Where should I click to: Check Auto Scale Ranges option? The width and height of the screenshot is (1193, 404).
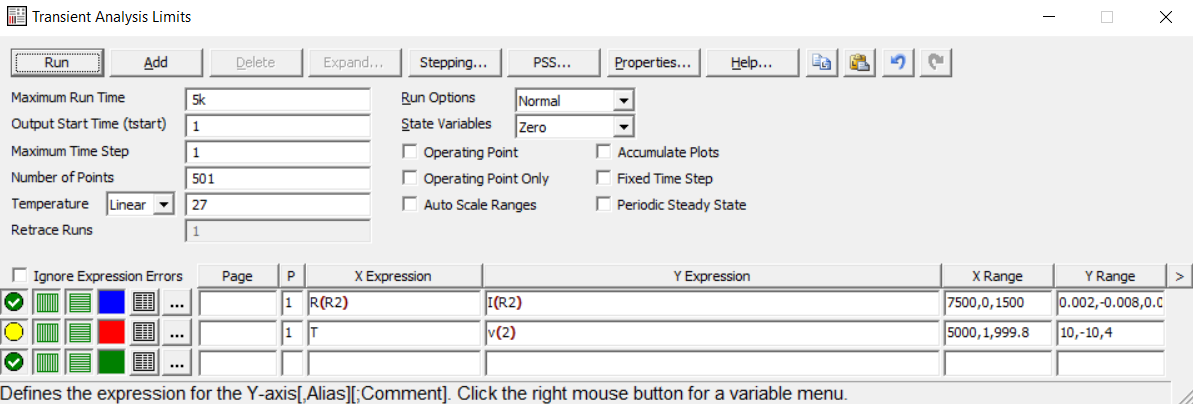410,205
